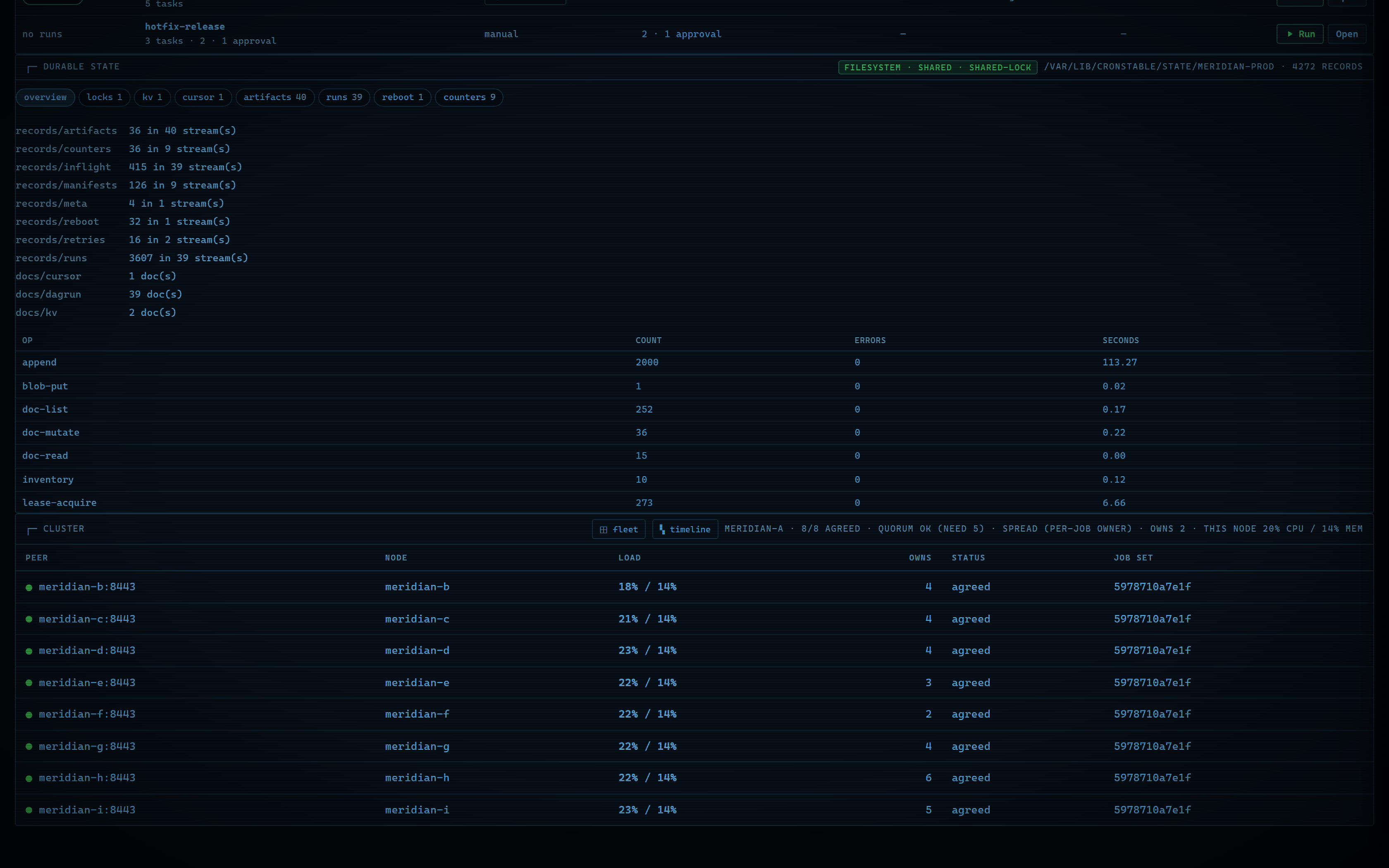The height and width of the screenshot is (868, 1389).
Task: Select the doc-mutate operation row
Action: [x=694, y=433]
